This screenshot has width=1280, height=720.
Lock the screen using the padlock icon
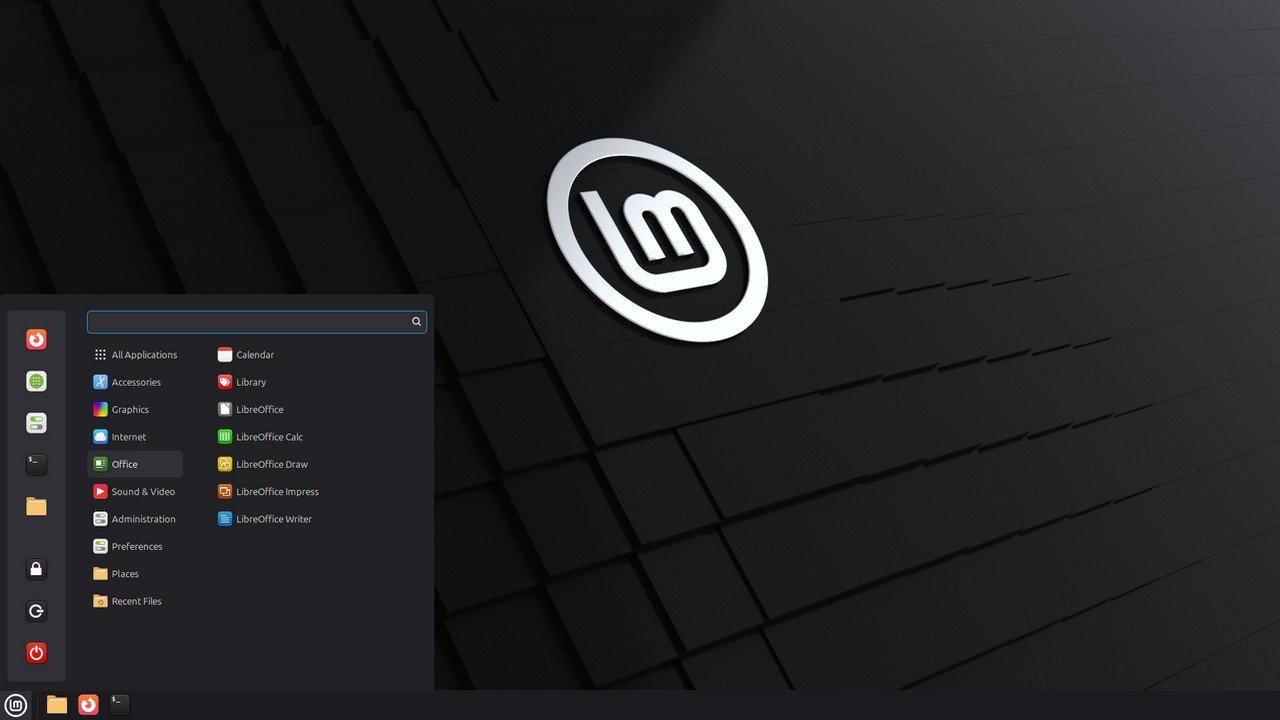click(36, 569)
